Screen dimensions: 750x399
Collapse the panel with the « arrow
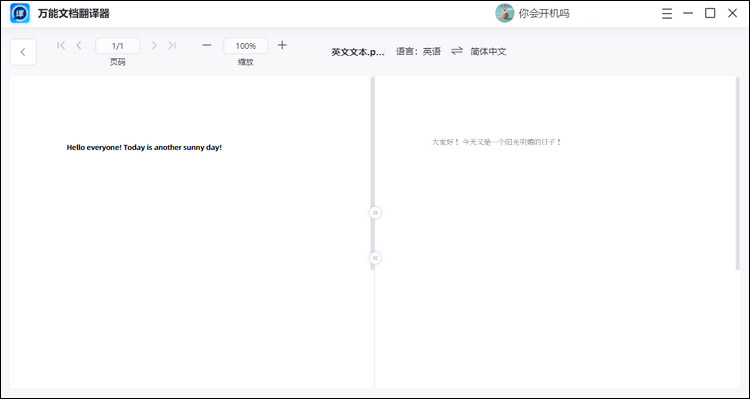[x=375, y=258]
